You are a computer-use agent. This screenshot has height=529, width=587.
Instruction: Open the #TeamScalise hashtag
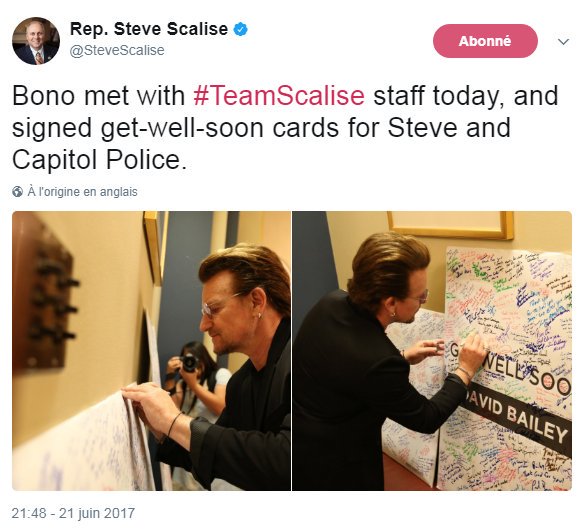point(279,95)
